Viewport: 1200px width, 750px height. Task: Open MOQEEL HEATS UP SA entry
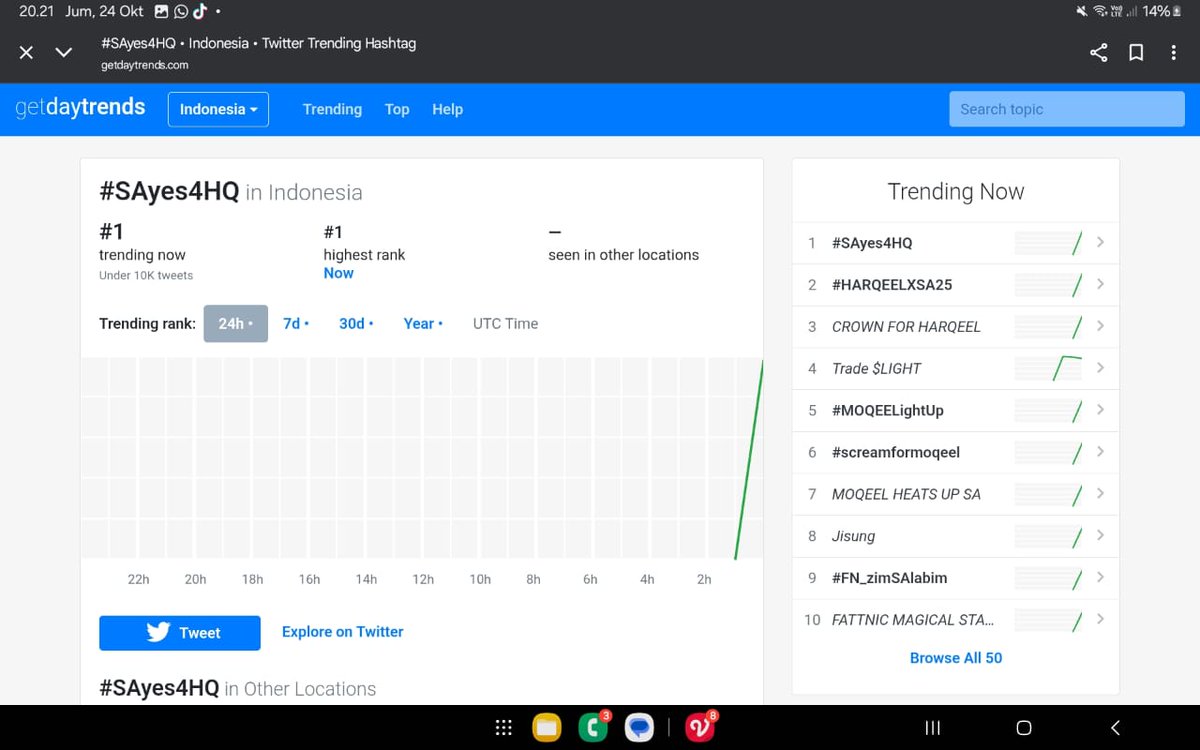point(906,494)
